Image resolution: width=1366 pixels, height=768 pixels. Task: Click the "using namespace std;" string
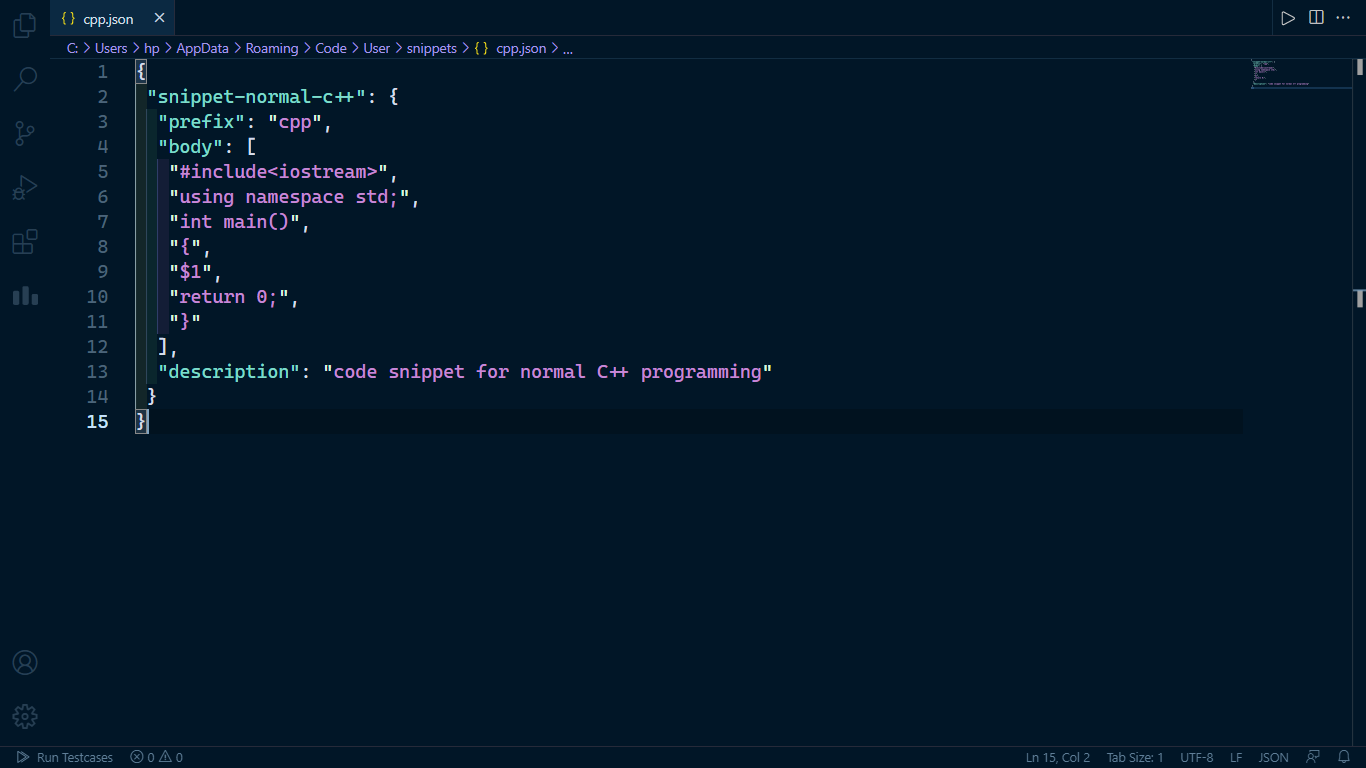click(x=290, y=197)
